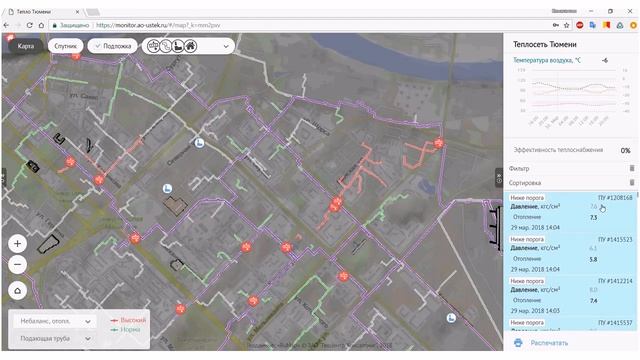Click the key password icon in the address bar
Viewport: 640px width, 360px height.
pyautogui.click(x=556, y=25)
